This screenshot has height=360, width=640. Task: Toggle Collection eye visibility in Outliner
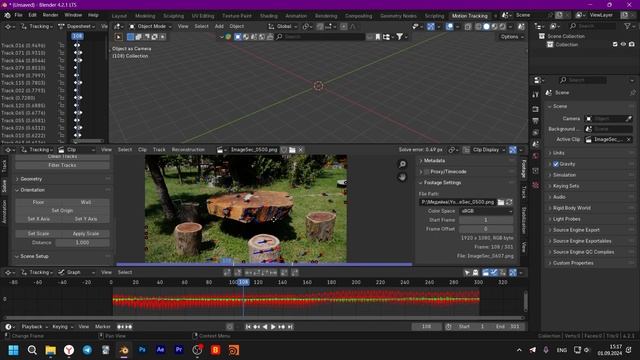tap(623, 44)
